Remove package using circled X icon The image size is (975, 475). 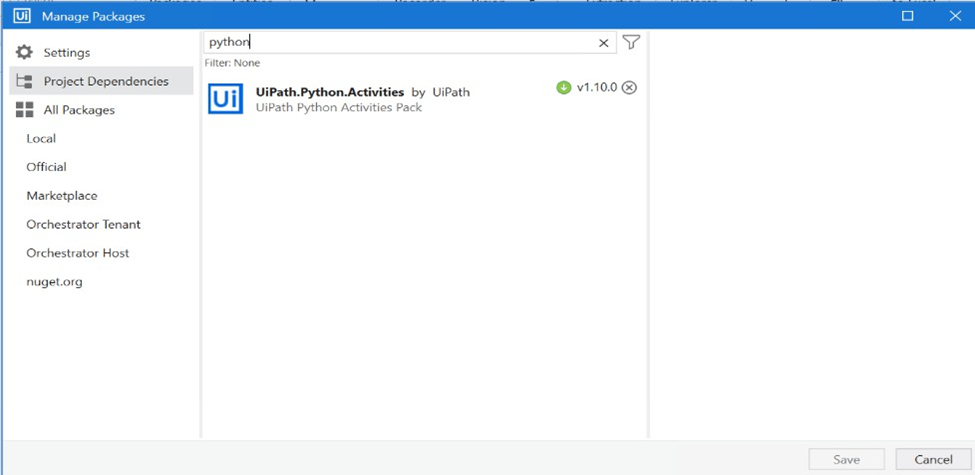click(629, 88)
